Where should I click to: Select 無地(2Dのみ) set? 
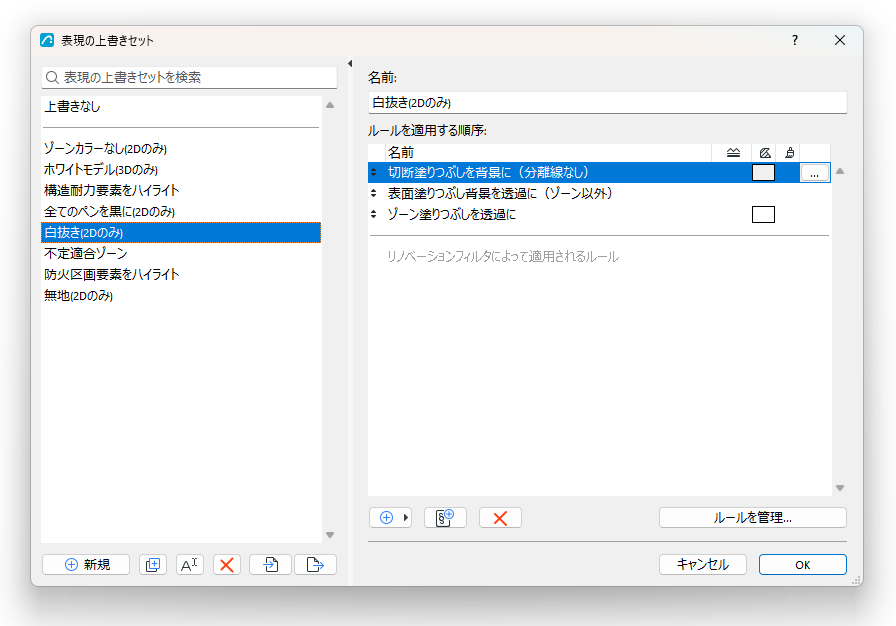click(181, 296)
